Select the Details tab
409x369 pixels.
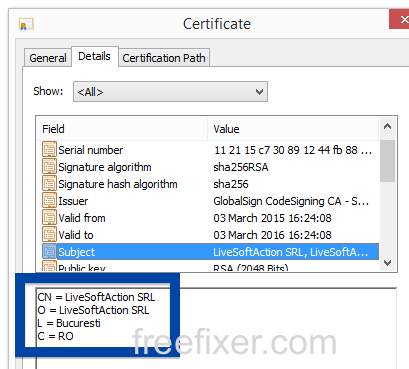[x=95, y=56]
